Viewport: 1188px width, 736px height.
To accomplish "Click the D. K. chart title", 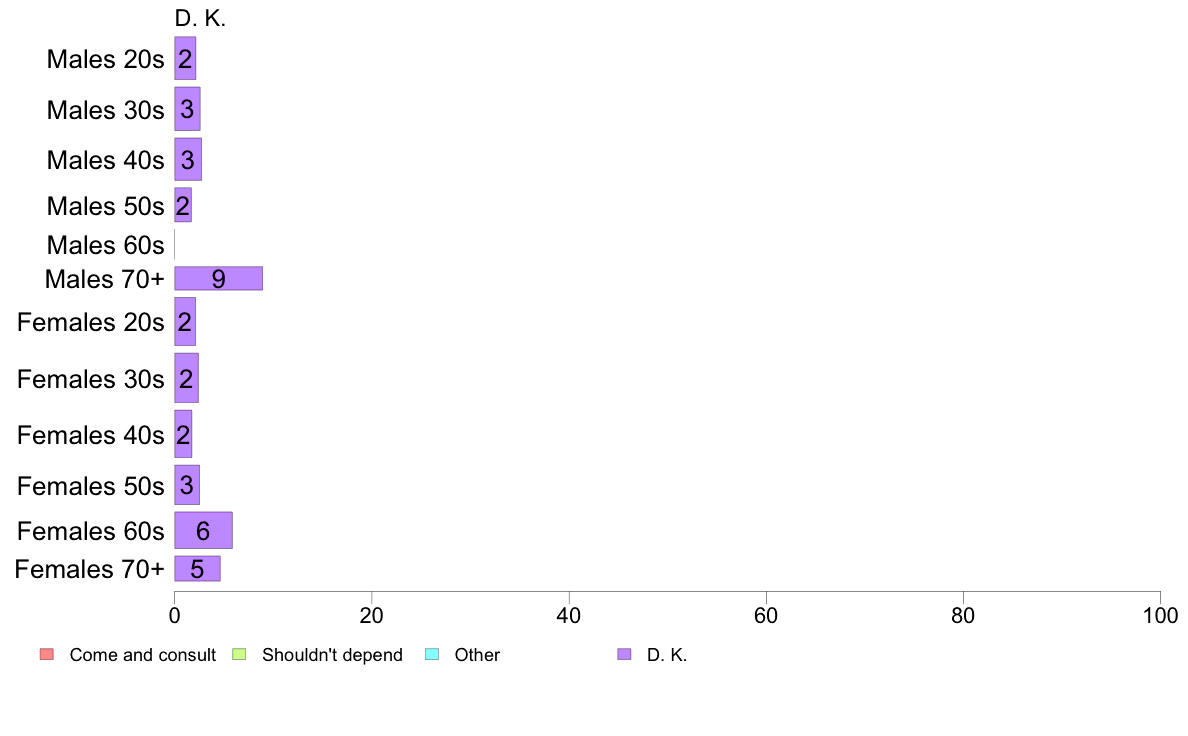I will pos(200,18).
